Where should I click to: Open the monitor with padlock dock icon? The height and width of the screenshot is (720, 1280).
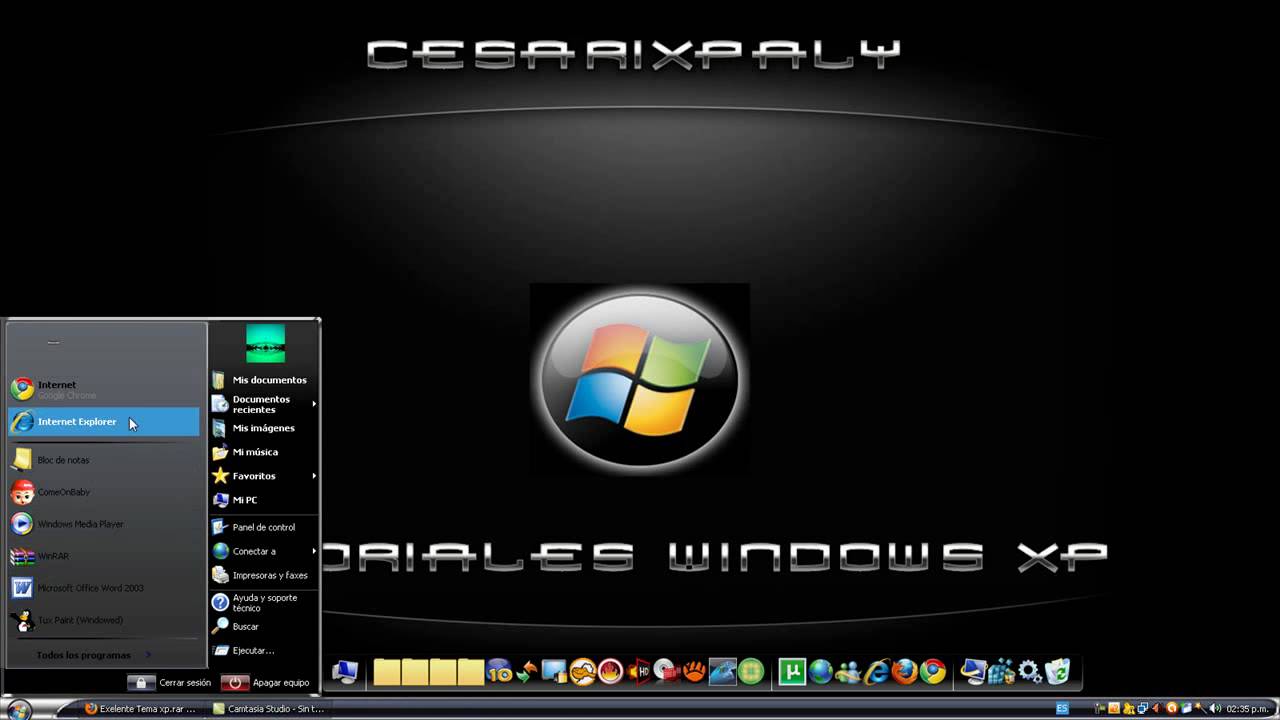pos(554,672)
